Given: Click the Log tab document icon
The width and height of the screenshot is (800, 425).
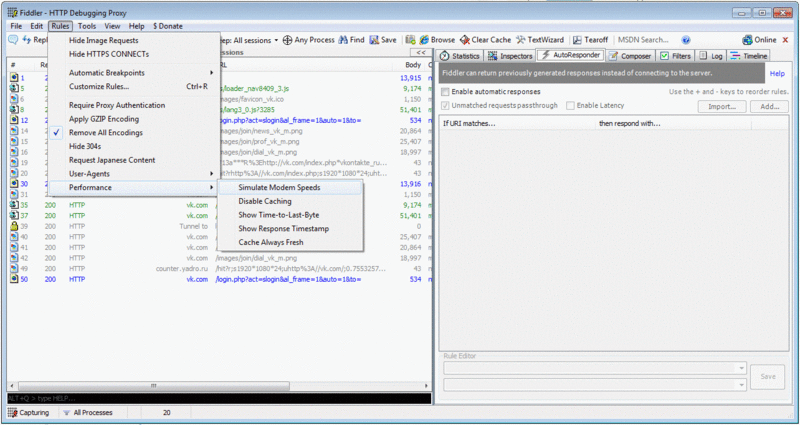Looking at the screenshot, I should [703, 56].
